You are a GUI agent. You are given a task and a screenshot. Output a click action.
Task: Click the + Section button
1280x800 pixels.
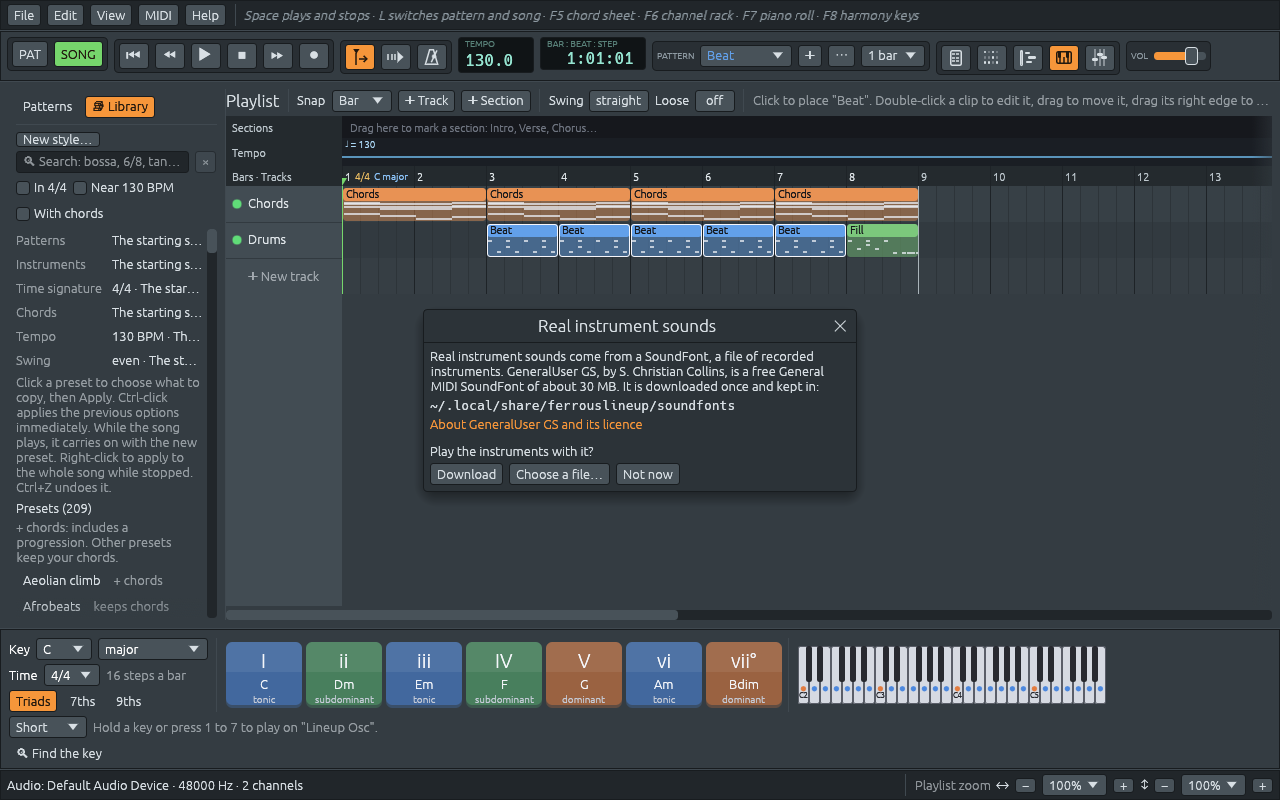(x=495, y=101)
